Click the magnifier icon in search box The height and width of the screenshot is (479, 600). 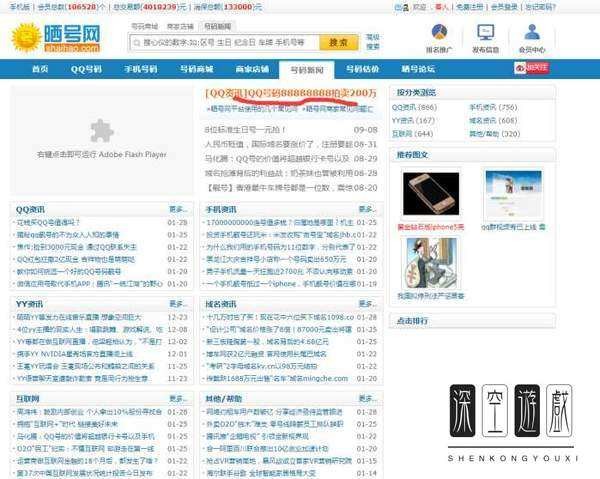[136, 43]
